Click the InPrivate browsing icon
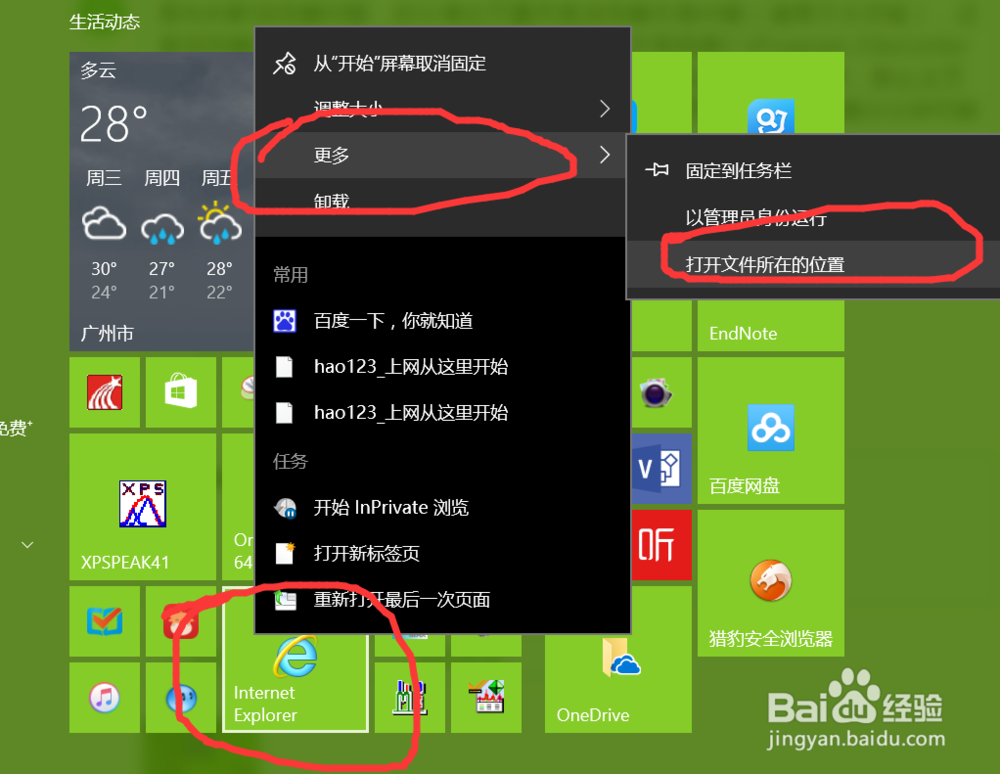 (x=285, y=508)
